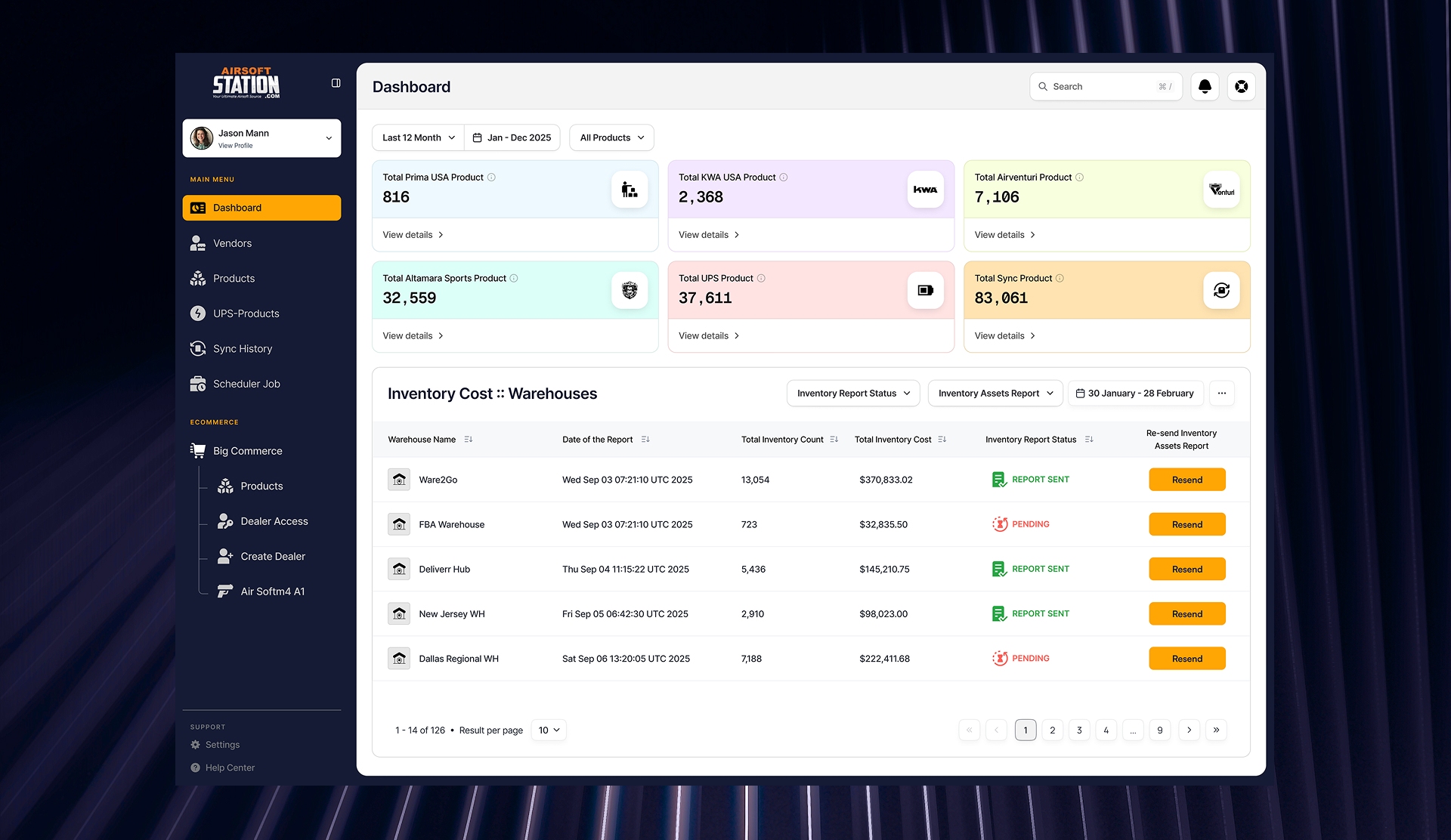Click the Search input field
The height and width of the screenshot is (840, 1451).
[x=1100, y=87]
